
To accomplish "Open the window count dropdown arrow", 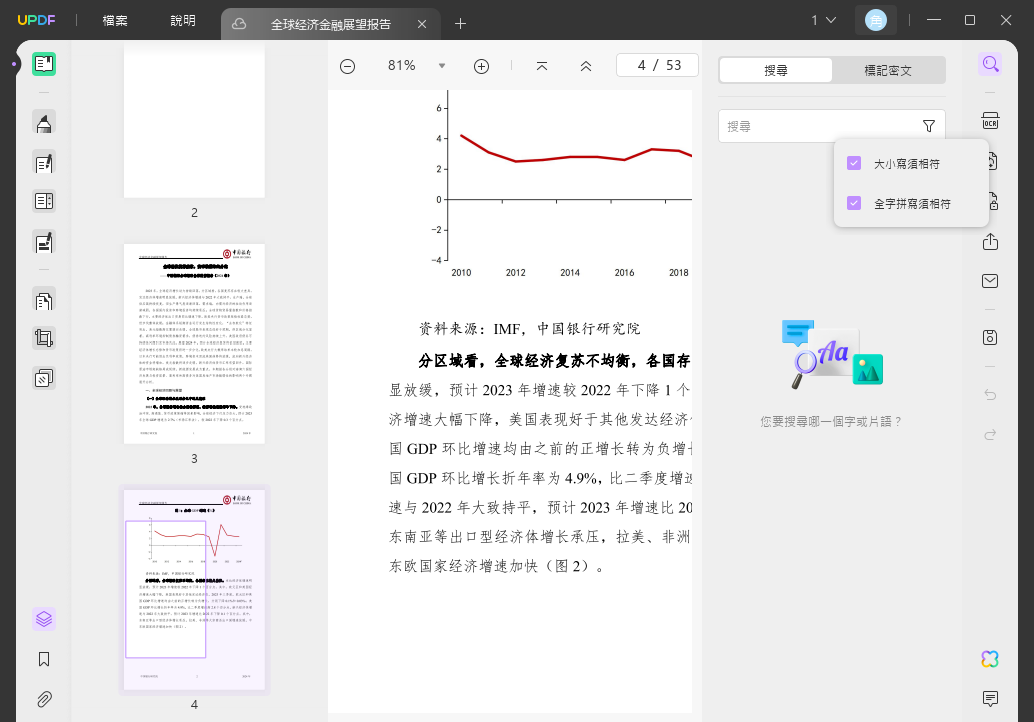I will pos(831,20).
